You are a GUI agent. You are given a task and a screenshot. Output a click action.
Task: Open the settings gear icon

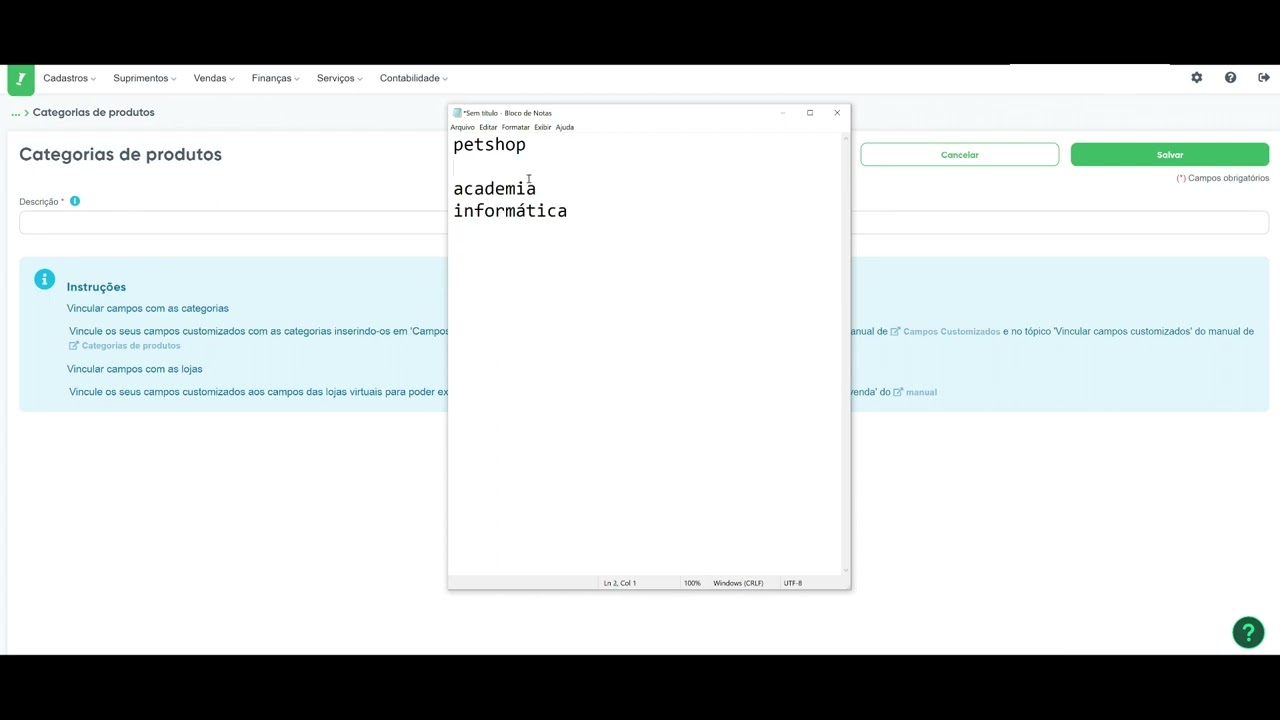[x=1197, y=78]
